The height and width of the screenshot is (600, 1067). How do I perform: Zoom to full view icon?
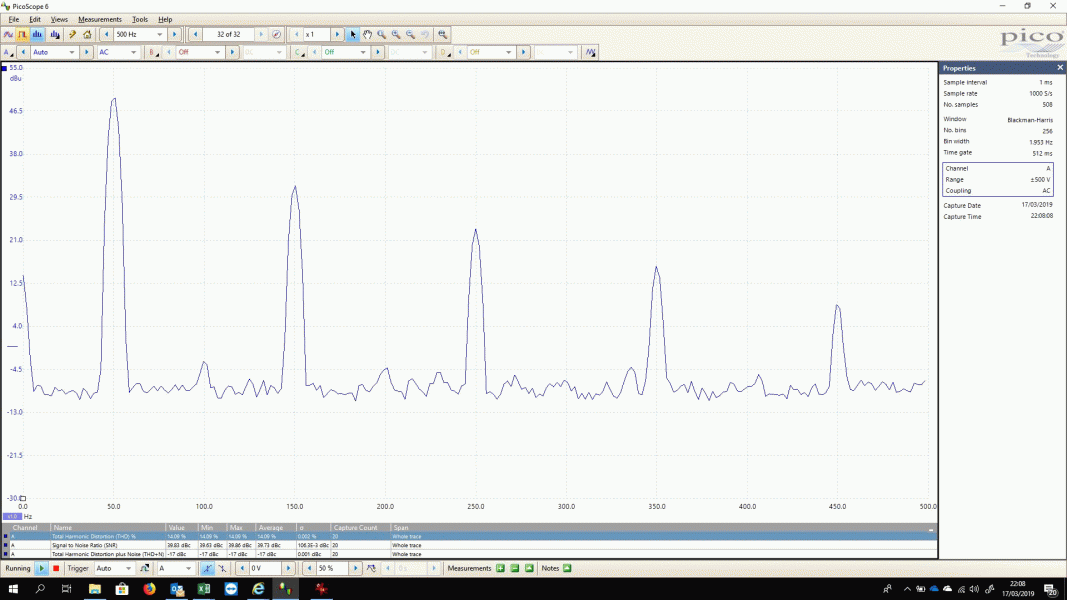click(442, 34)
